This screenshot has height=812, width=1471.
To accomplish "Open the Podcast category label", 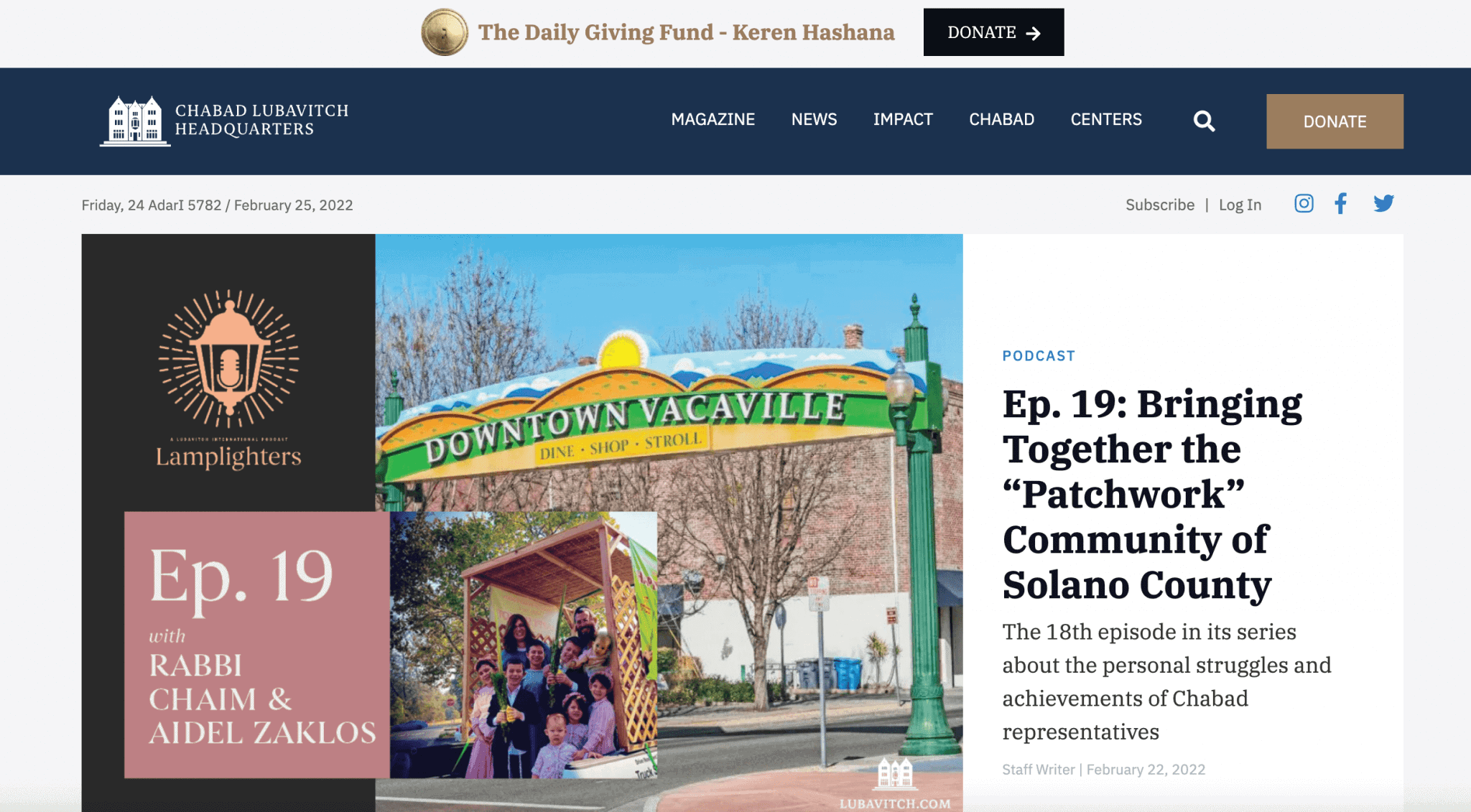I will pyautogui.click(x=1039, y=356).
